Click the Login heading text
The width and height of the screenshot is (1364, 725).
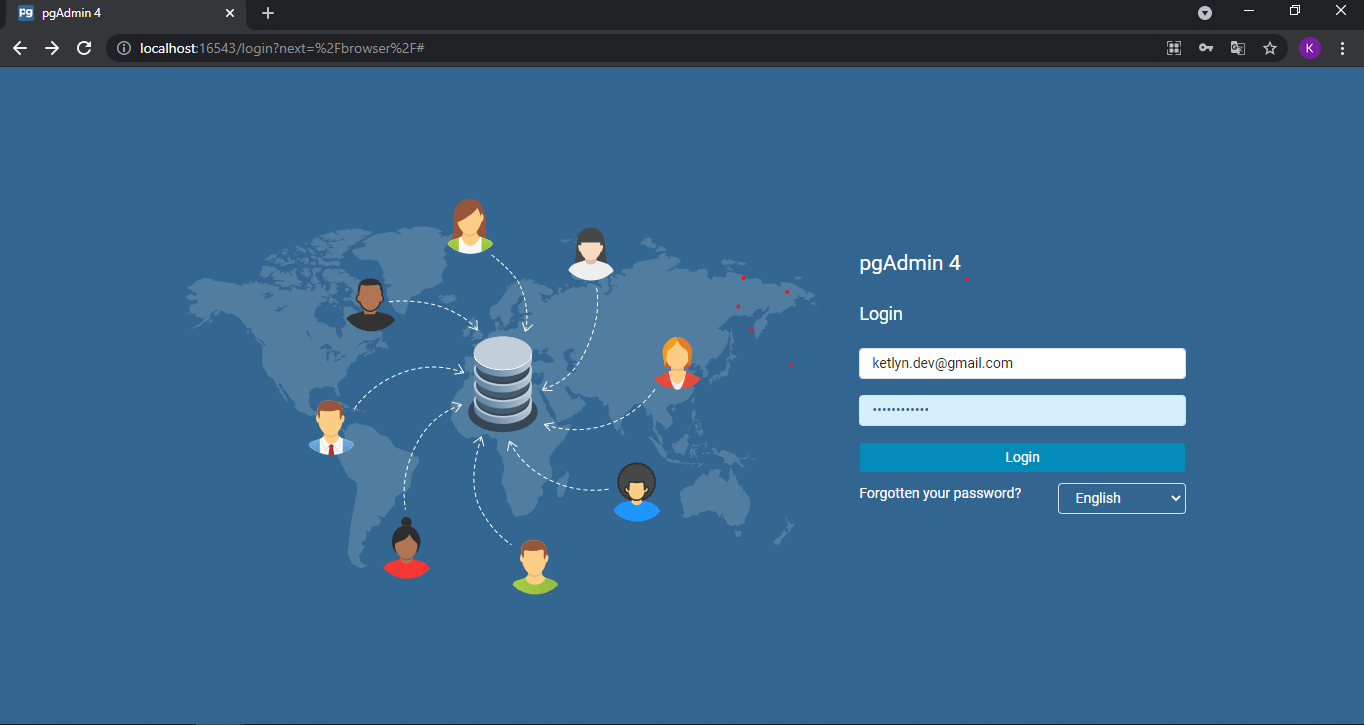(881, 314)
